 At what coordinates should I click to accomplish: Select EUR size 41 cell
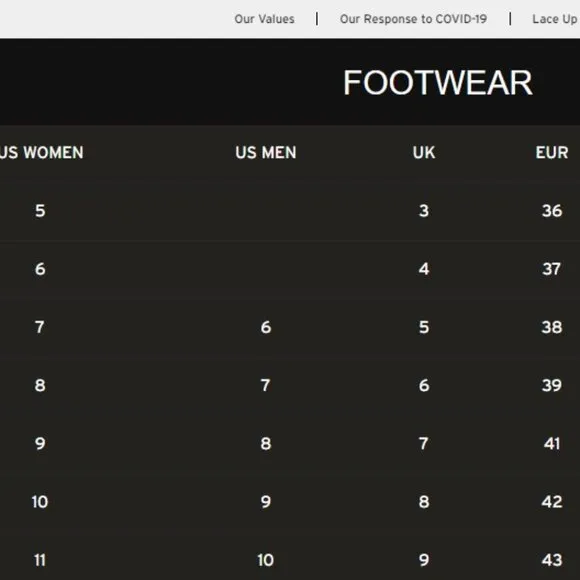552,444
